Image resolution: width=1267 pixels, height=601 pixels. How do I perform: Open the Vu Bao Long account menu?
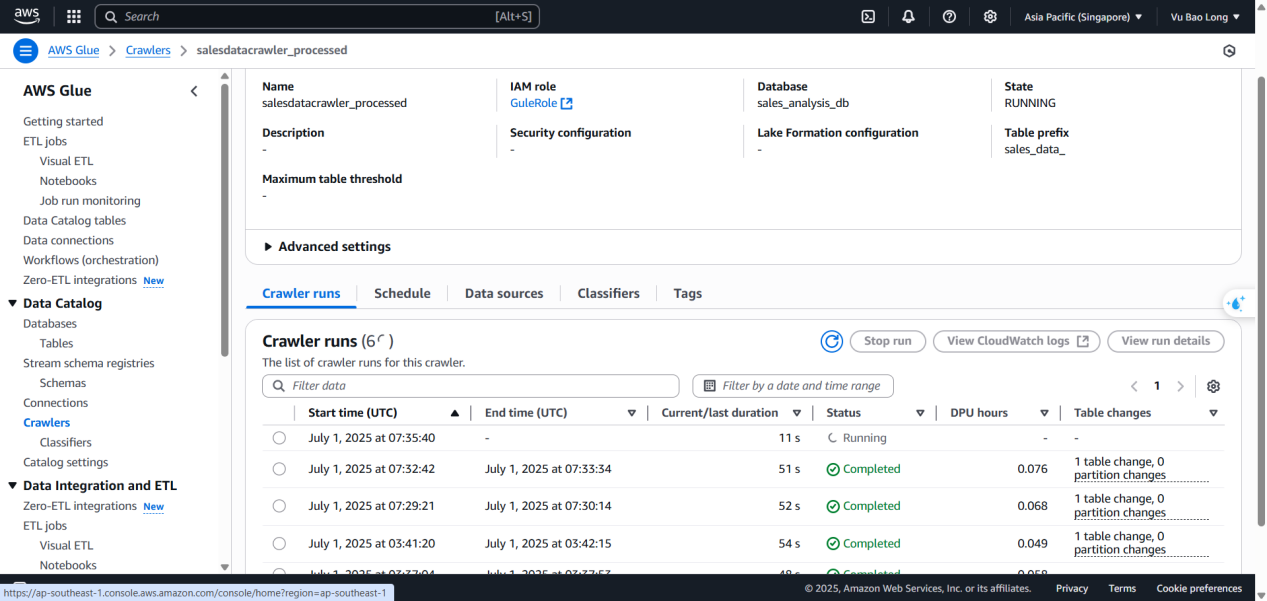1205,17
